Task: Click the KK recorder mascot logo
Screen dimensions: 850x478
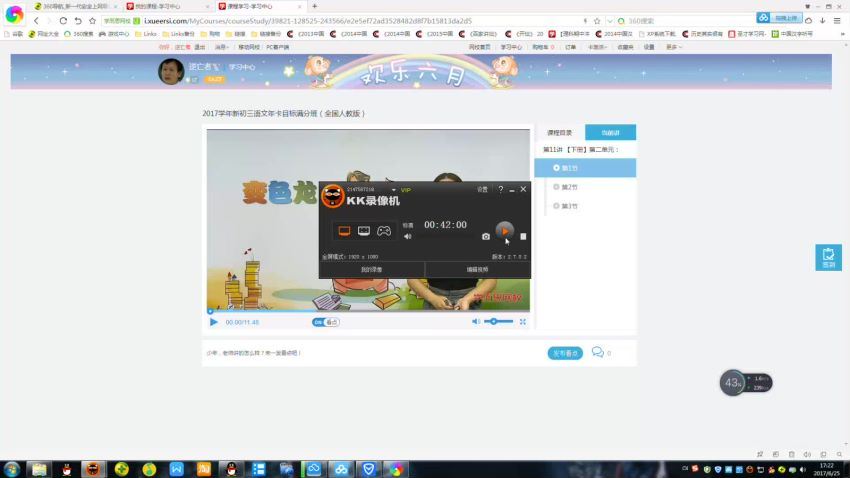Action: [x=332, y=196]
